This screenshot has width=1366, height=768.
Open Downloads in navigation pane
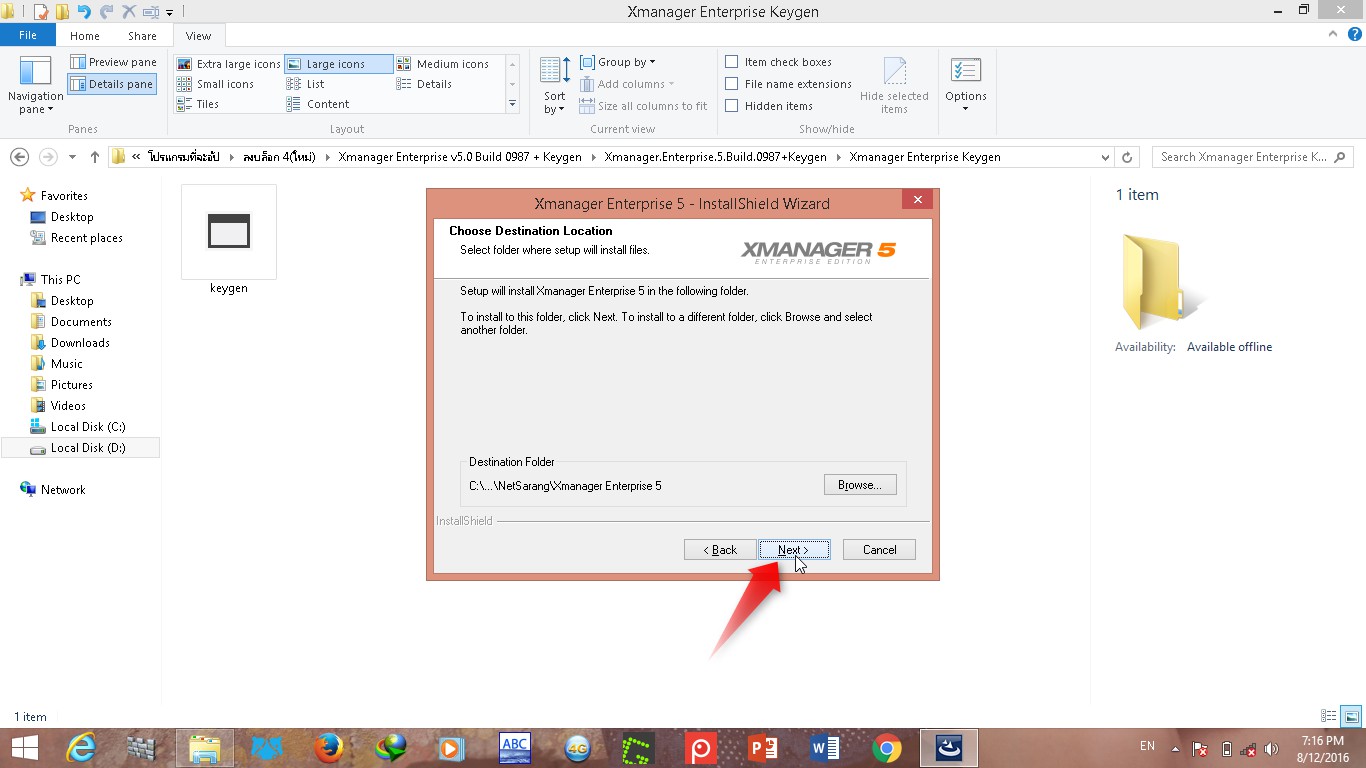[x=80, y=343]
